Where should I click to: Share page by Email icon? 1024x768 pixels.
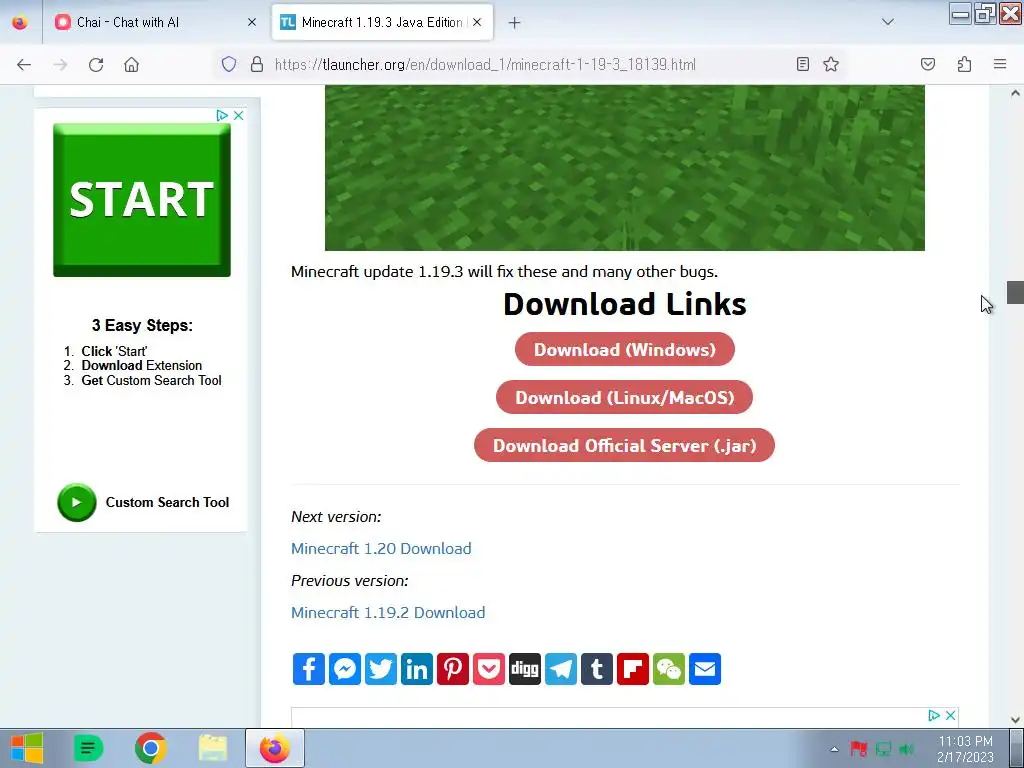coord(705,669)
